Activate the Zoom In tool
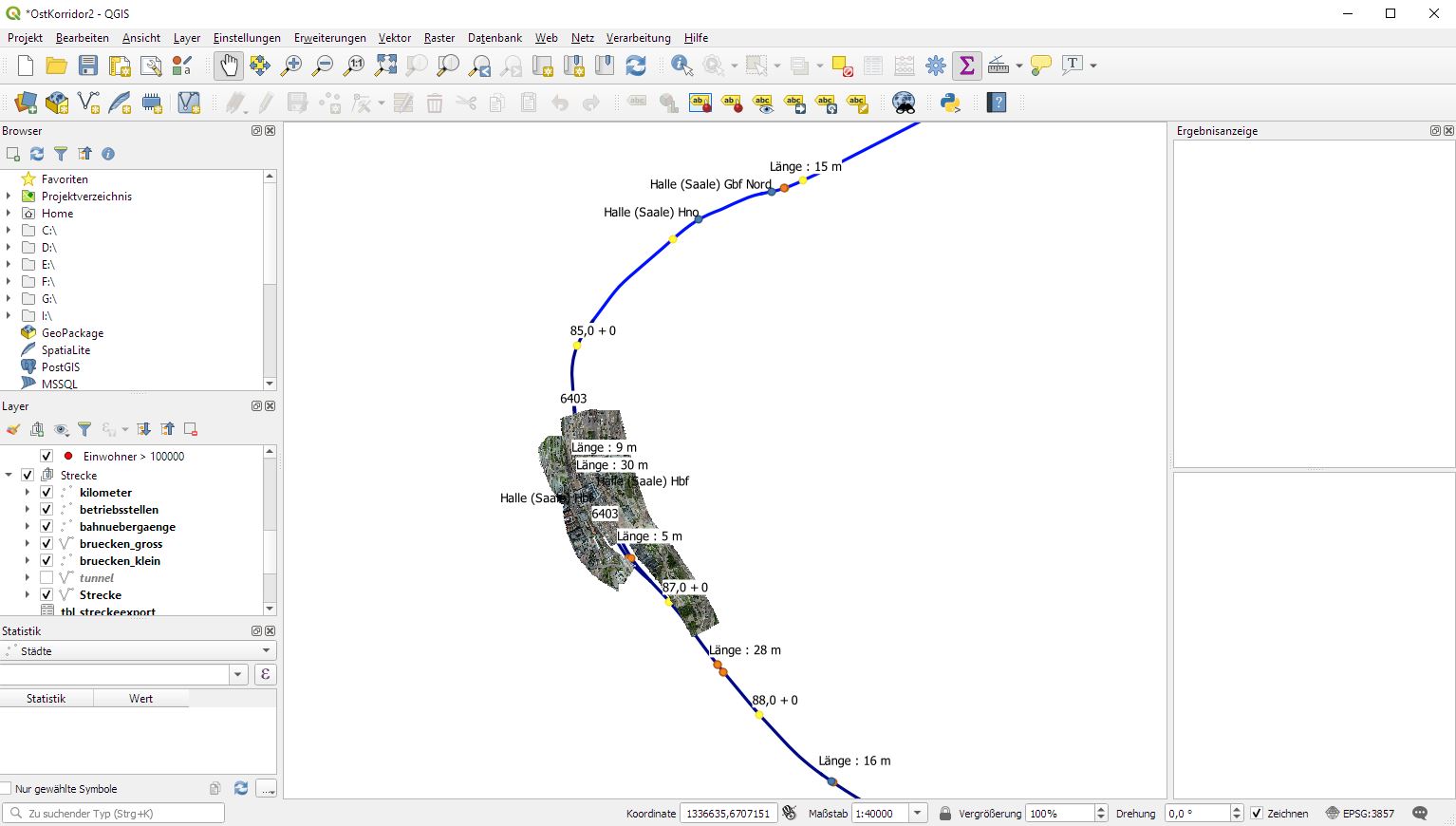This screenshot has width=1456, height=826. [291, 66]
